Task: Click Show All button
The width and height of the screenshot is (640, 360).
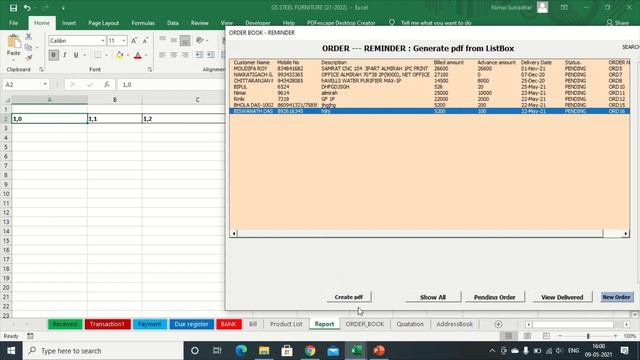Action: [433, 297]
